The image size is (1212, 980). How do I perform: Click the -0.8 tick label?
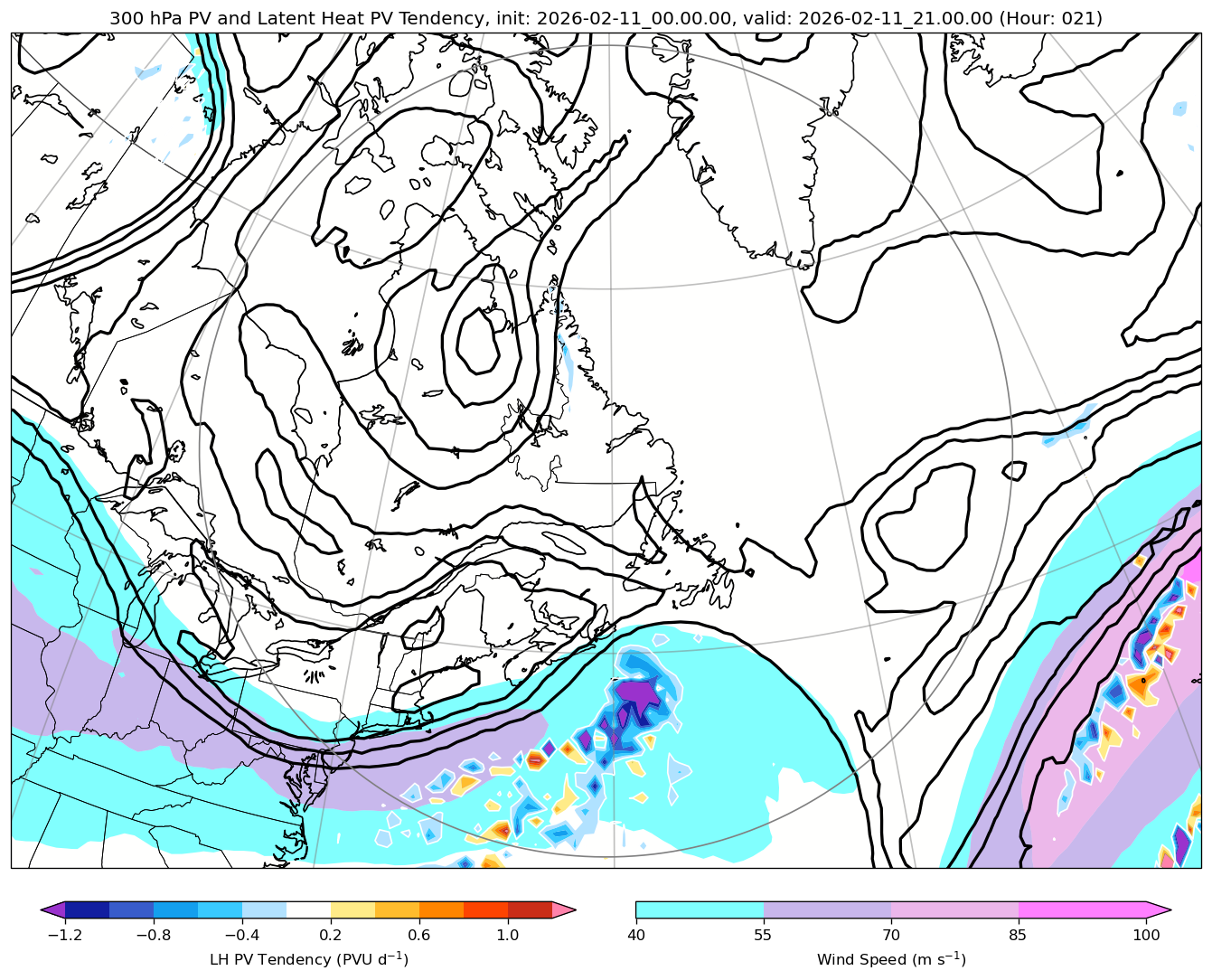pyautogui.click(x=154, y=935)
